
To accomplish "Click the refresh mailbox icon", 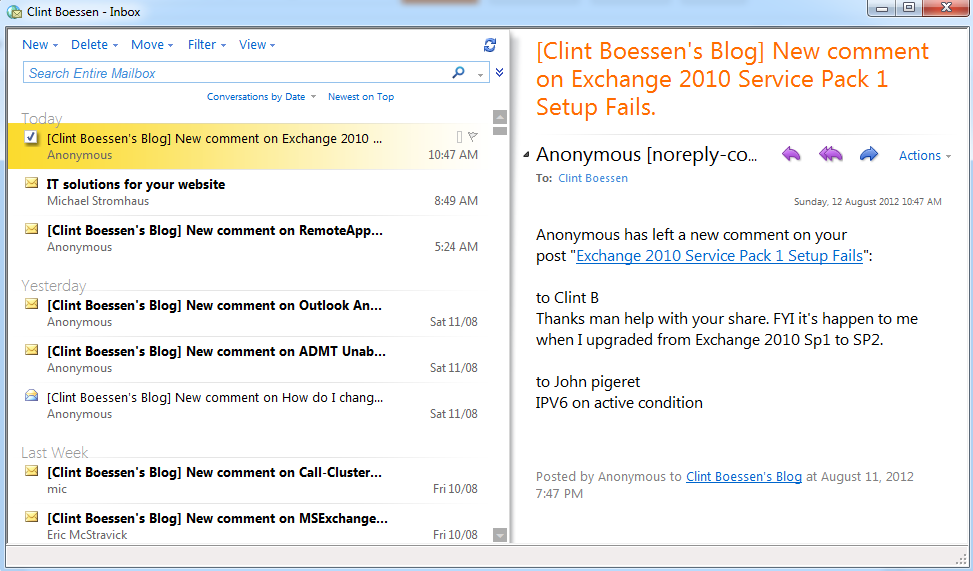I will (490, 45).
